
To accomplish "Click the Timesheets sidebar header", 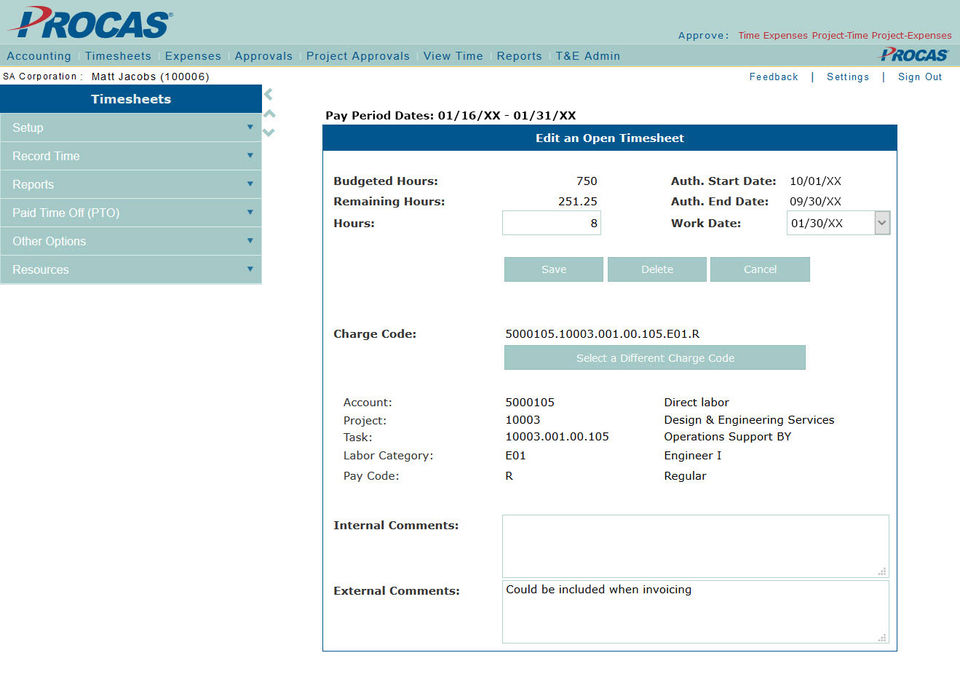I will coord(131,99).
